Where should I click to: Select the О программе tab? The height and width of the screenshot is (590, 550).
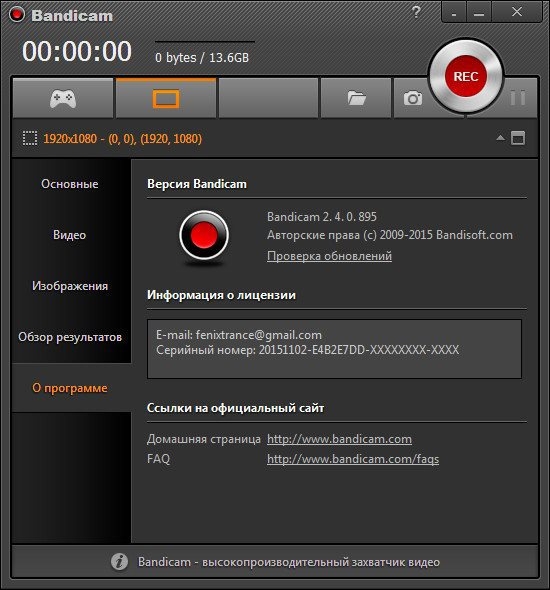70,388
